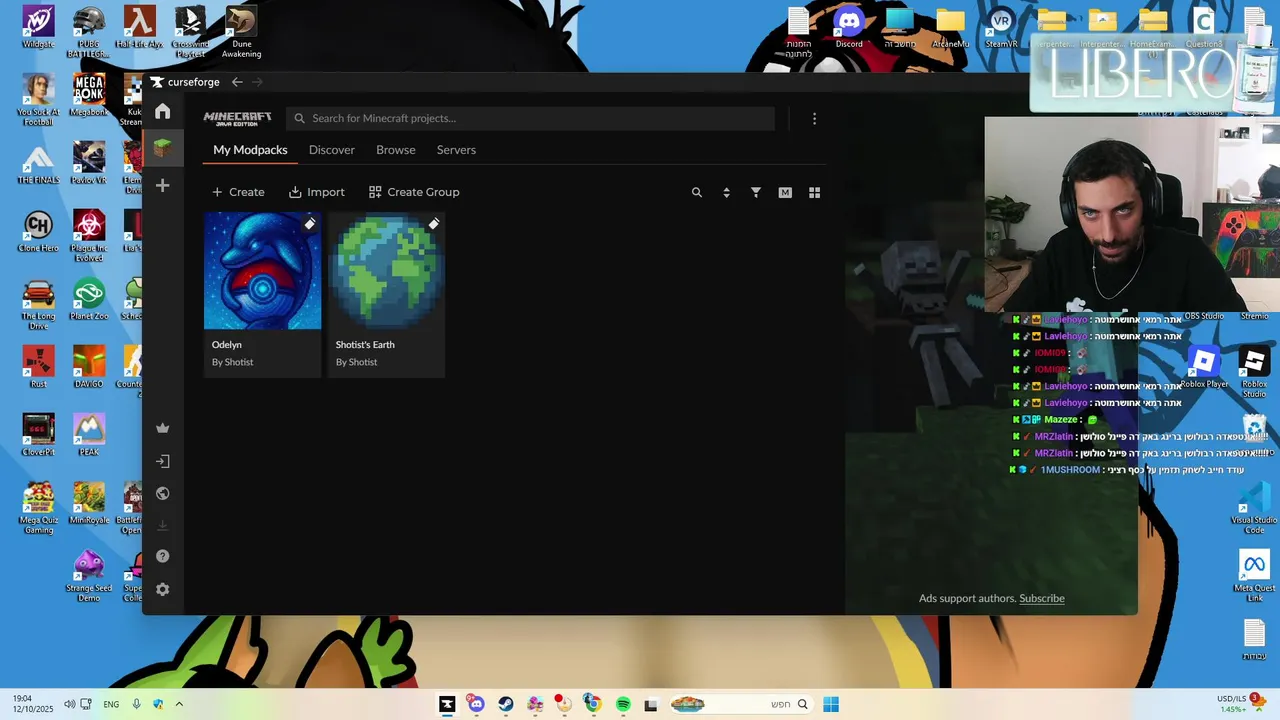The width and height of the screenshot is (1280, 720).
Task: Select the Dune Awakening desktop icon
Action: [x=241, y=31]
